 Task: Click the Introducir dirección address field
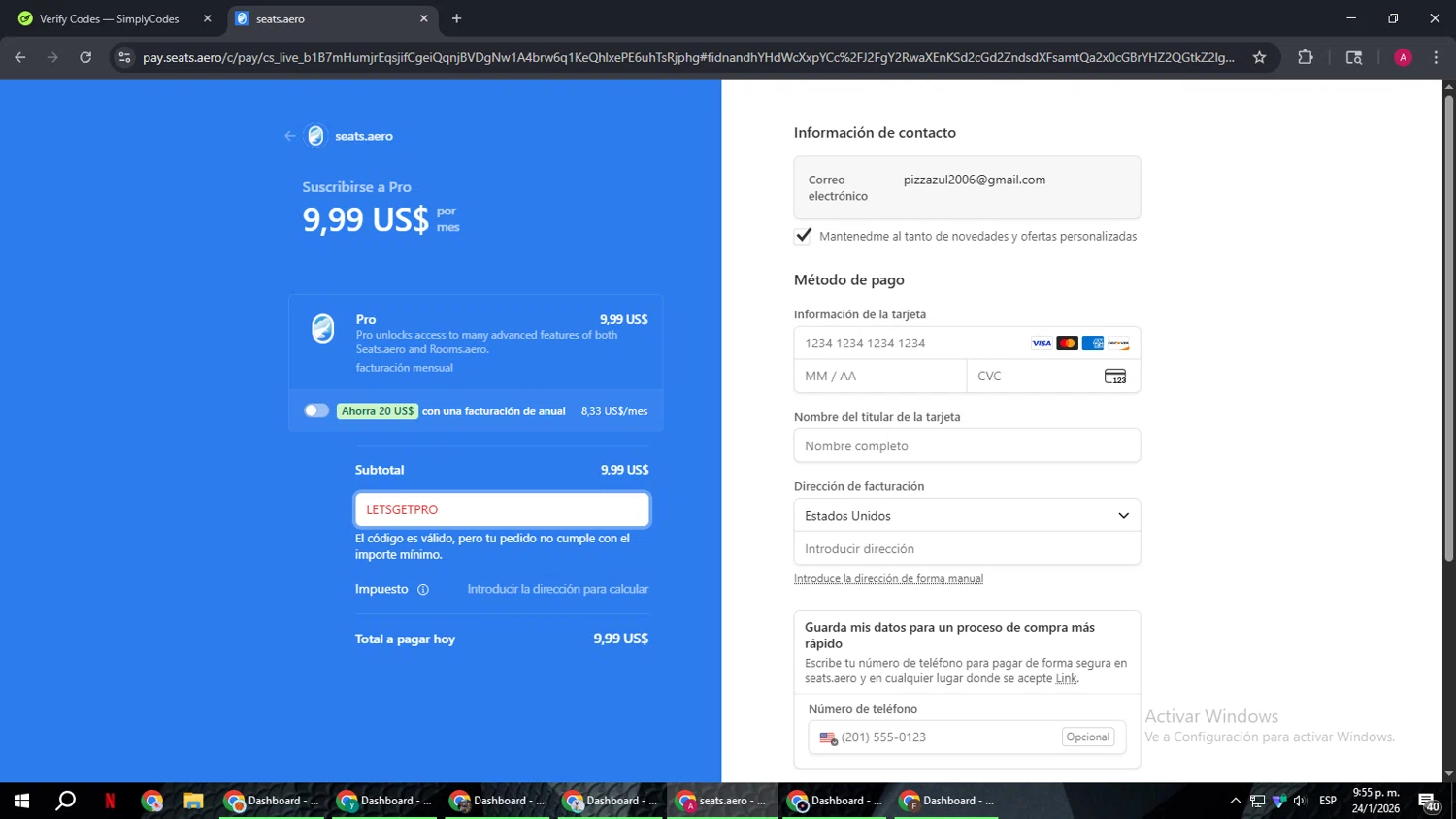967,548
